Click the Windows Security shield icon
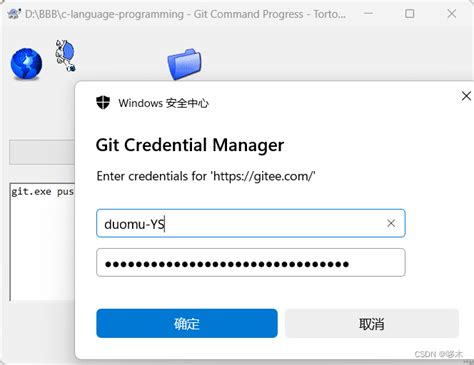Viewport: 474px width, 365px height. tap(103, 103)
